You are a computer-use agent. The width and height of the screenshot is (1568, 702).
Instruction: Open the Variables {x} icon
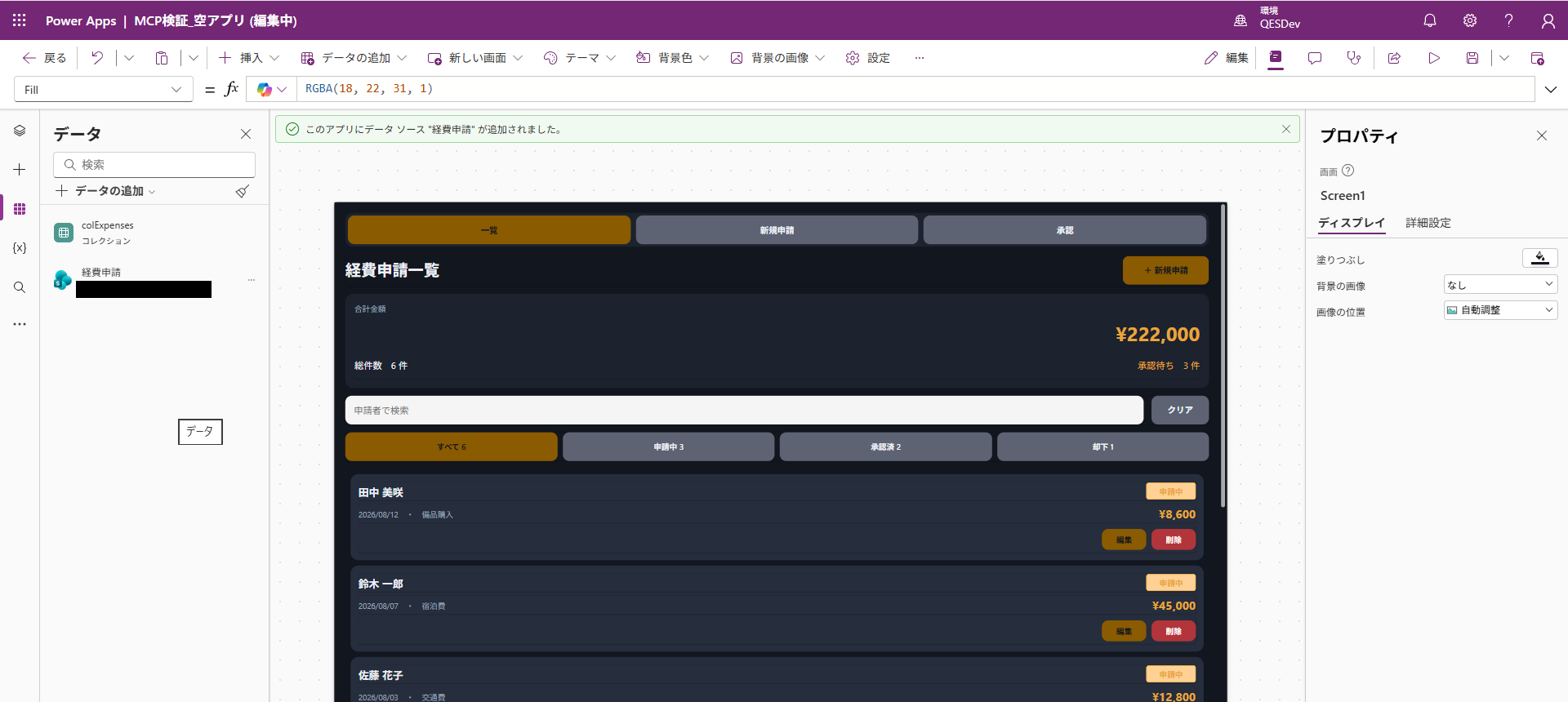click(20, 248)
